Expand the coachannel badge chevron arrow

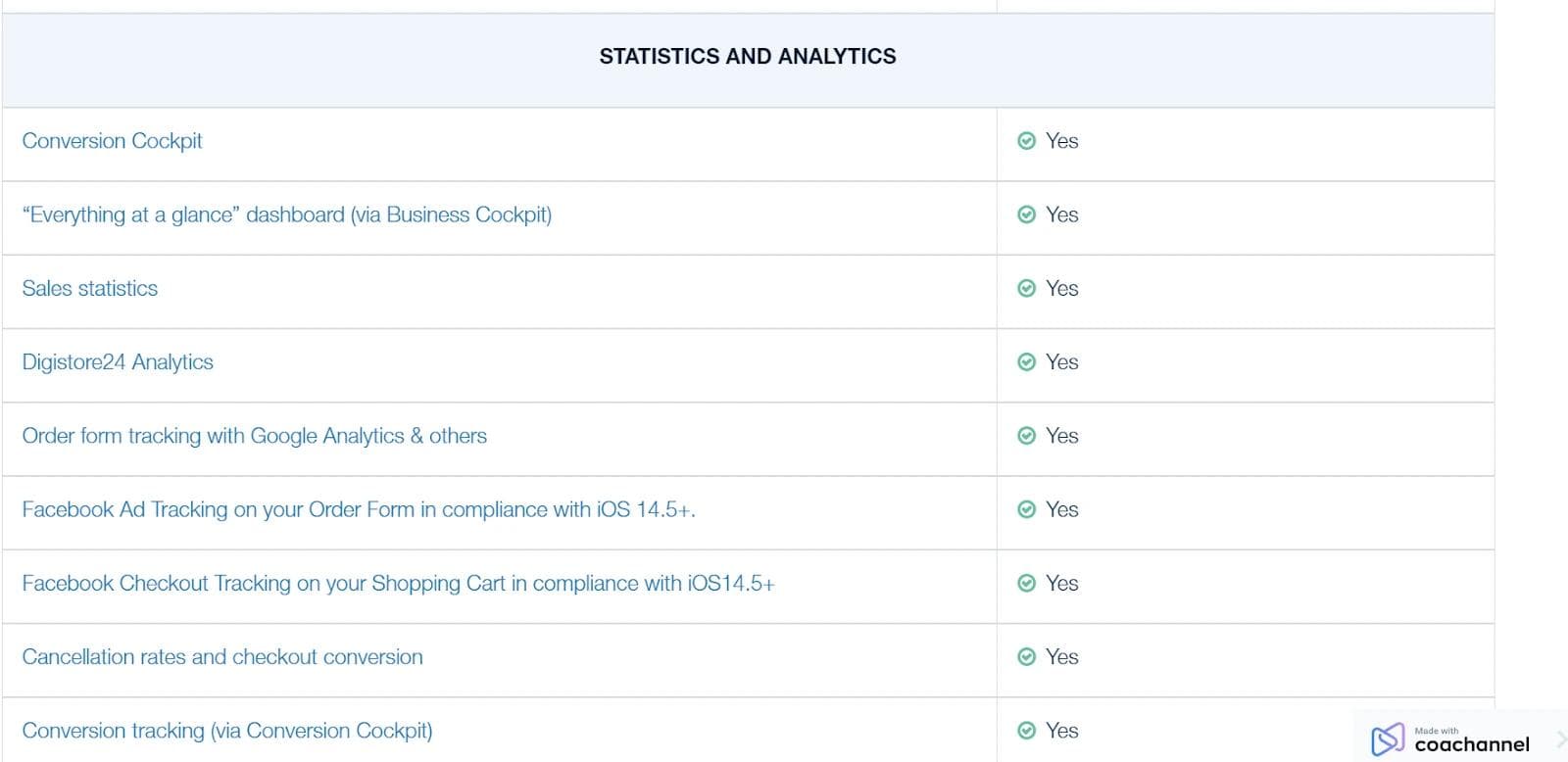coord(1560,739)
